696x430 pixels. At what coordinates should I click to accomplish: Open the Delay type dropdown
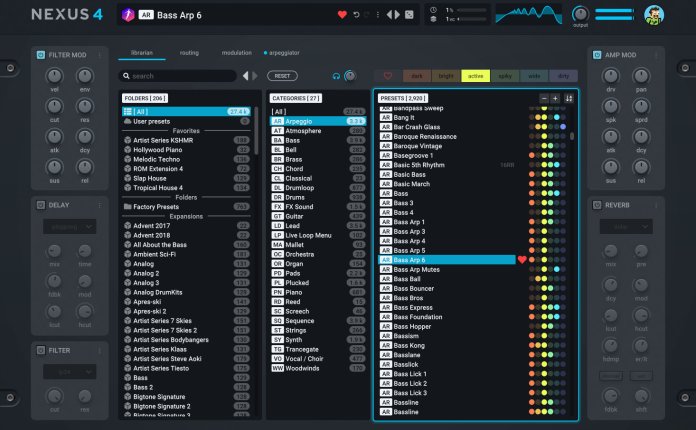pos(69,227)
